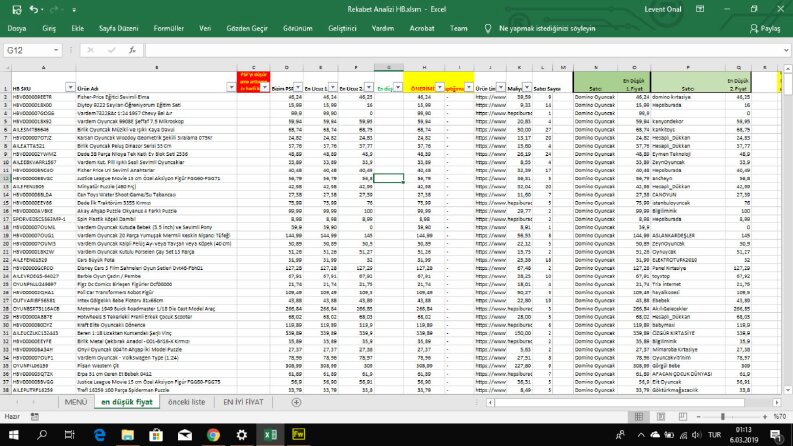
Task: Open the Geliştirici tab
Action: pos(342,28)
